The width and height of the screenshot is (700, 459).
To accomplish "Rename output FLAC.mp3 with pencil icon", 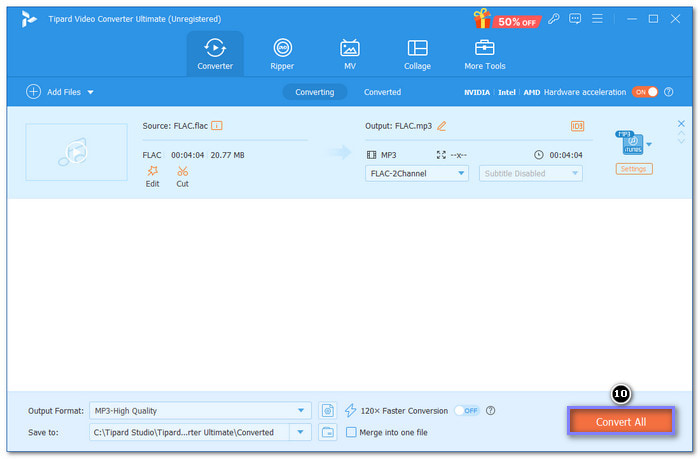I will pyautogui.click(x=442, y=126).
